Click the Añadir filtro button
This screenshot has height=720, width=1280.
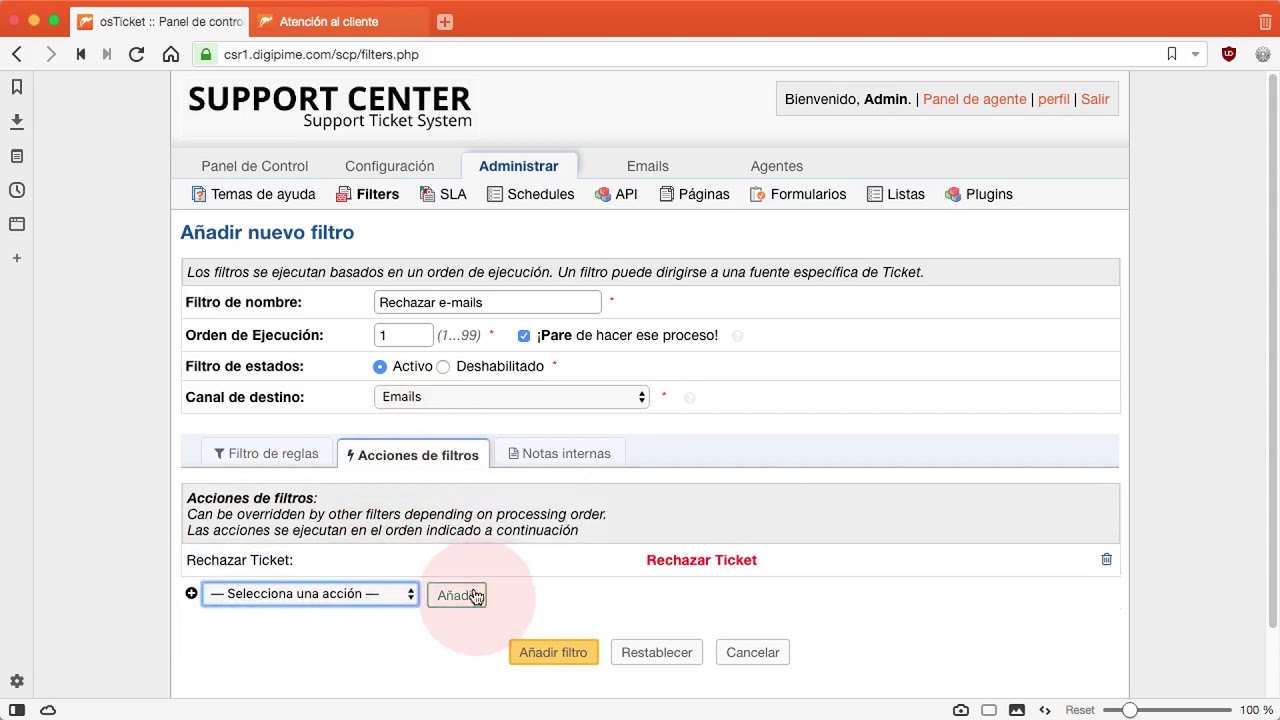pyautogui.click(x=553, y=652)
